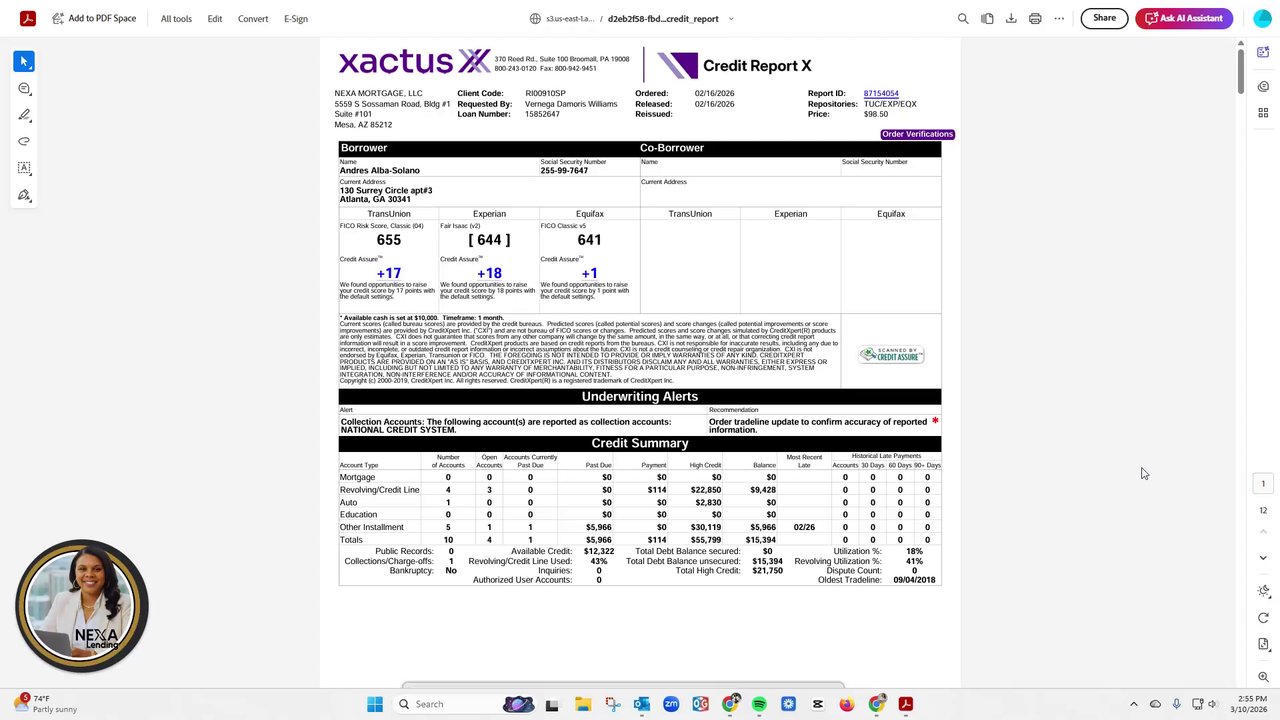Click the scroll up arrow of document scrollbar
This screenshot has width=1280, height=720.
click(1240, 43)
